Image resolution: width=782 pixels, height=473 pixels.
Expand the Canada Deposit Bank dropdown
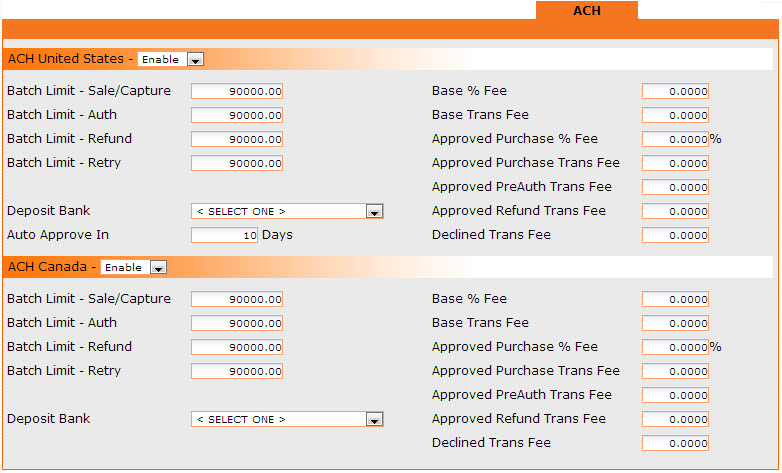click(x=287, y=420)
